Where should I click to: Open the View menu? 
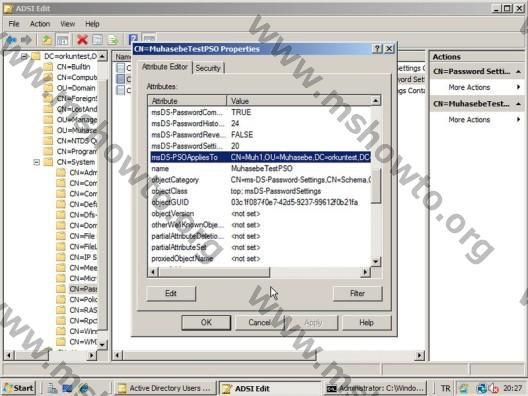coord(68,24)
